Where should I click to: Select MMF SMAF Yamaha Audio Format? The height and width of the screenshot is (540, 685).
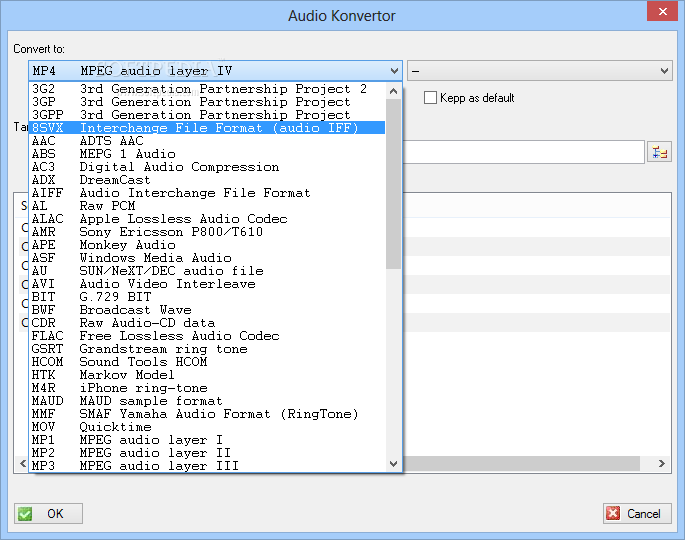pyautogui.click(x=207, y=414)
